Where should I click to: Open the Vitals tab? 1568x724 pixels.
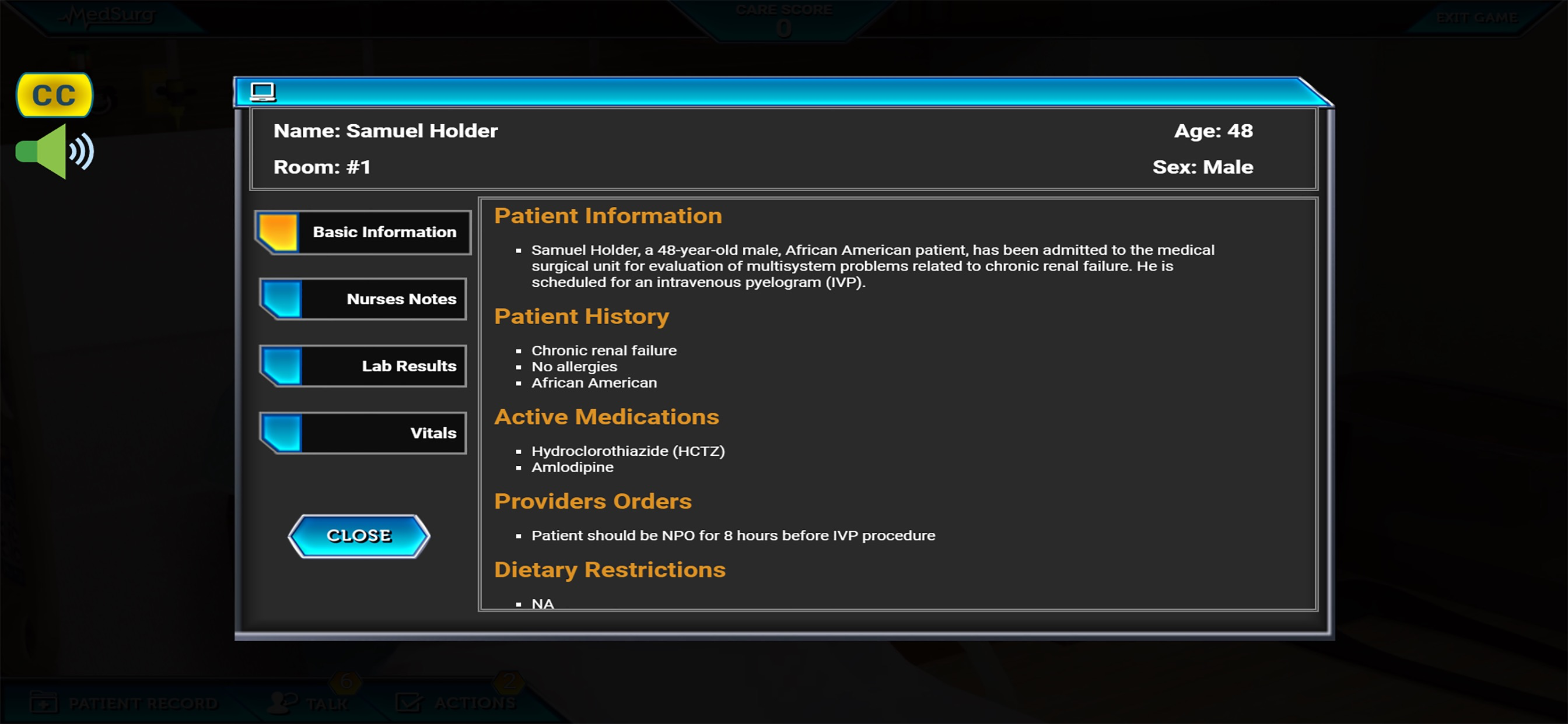pyautogui.click(x=363, y=433)
